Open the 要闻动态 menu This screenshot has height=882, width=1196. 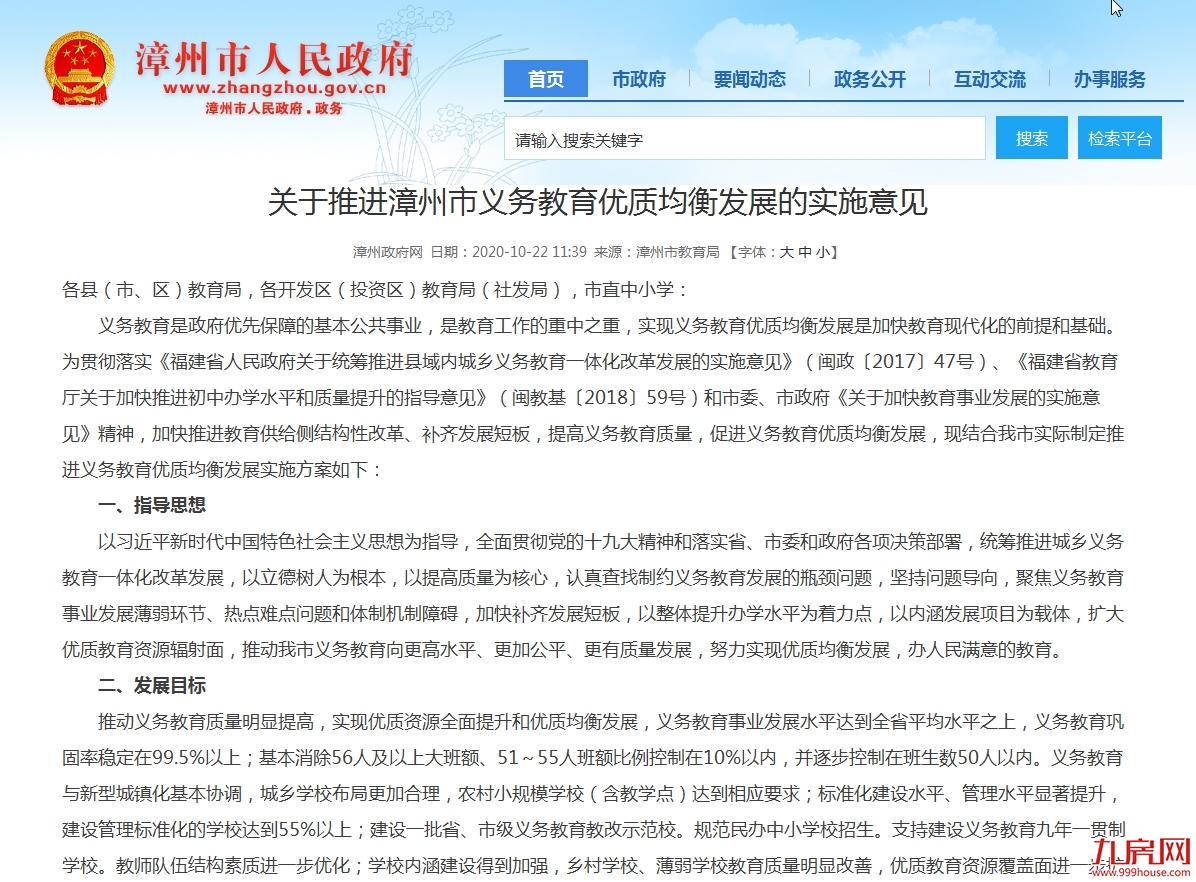(751, 79)
